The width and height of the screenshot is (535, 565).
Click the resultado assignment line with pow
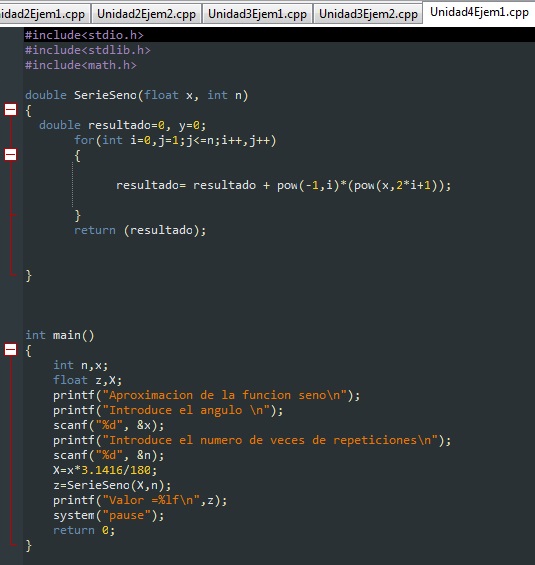[x=283, y=185]
